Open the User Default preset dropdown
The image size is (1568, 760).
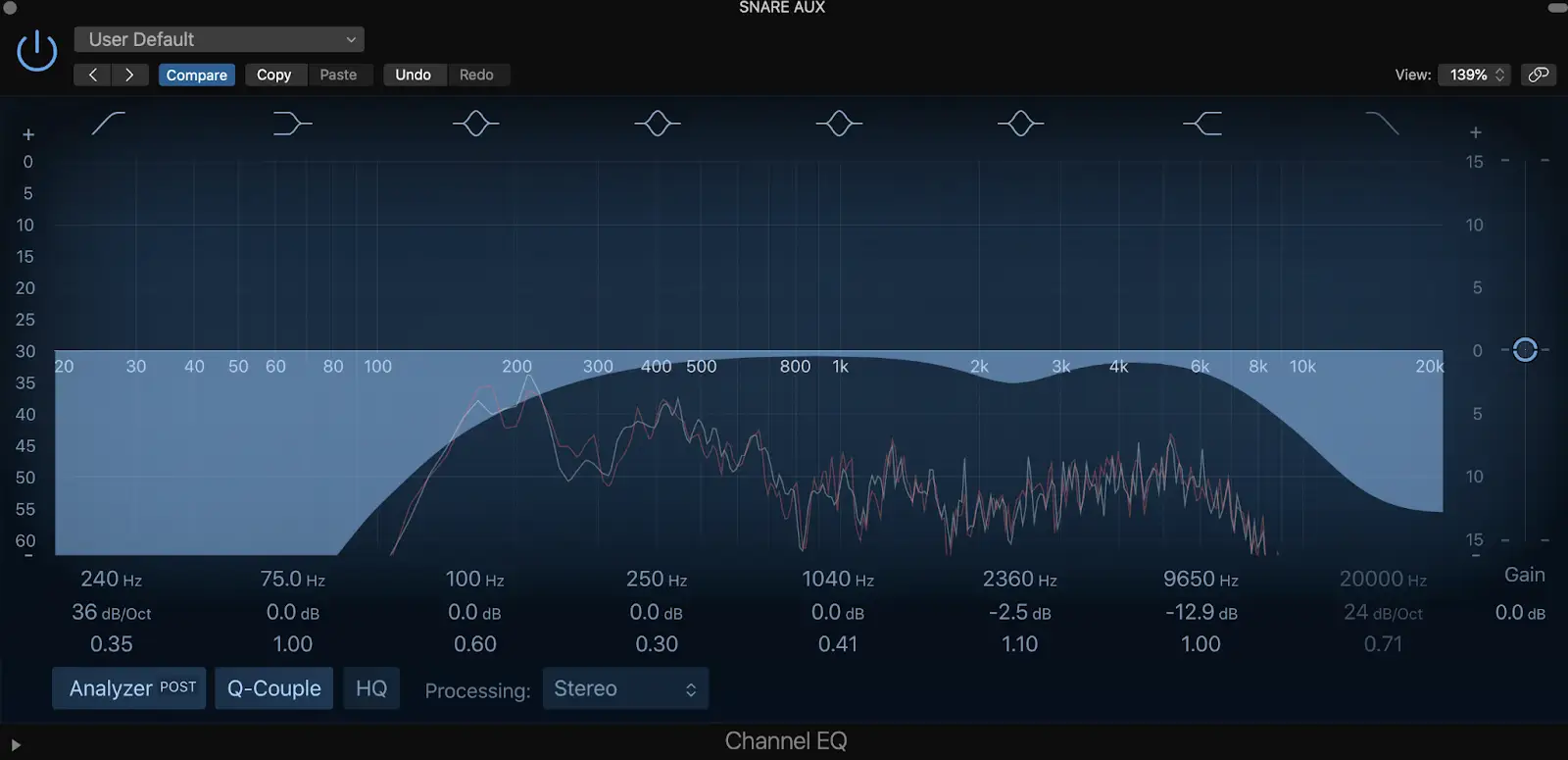[220, 39]
